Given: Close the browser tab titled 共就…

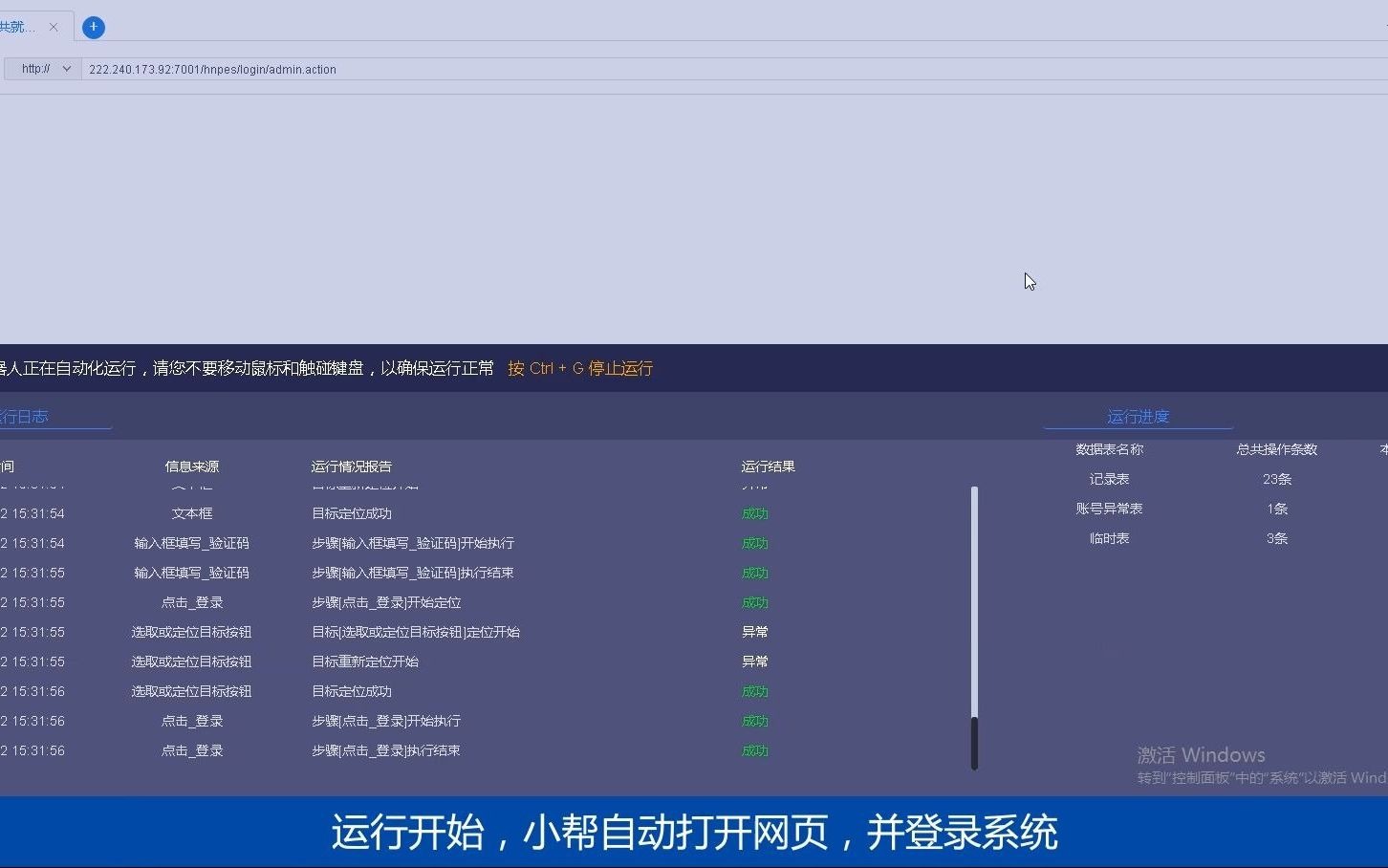Looking at the screenshot, I should click(54, 27).
